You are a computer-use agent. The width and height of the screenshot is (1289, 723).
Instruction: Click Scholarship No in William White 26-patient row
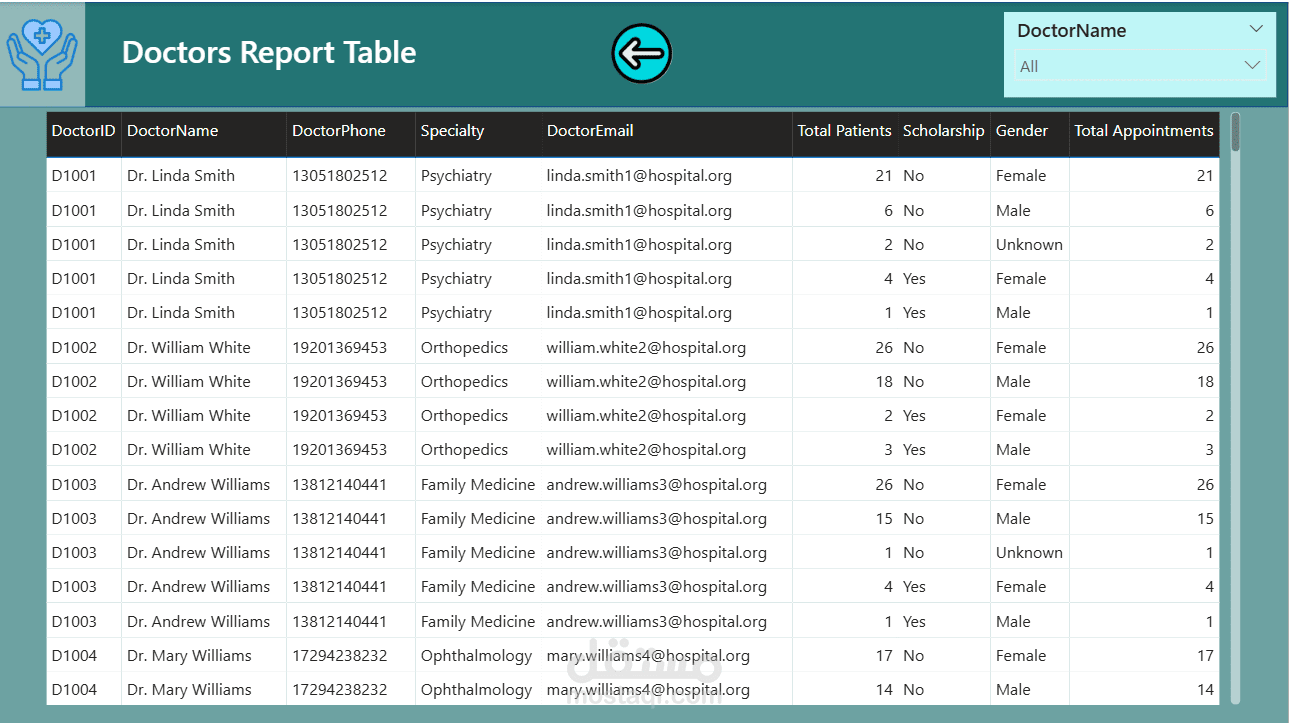[x=913, y=348]
